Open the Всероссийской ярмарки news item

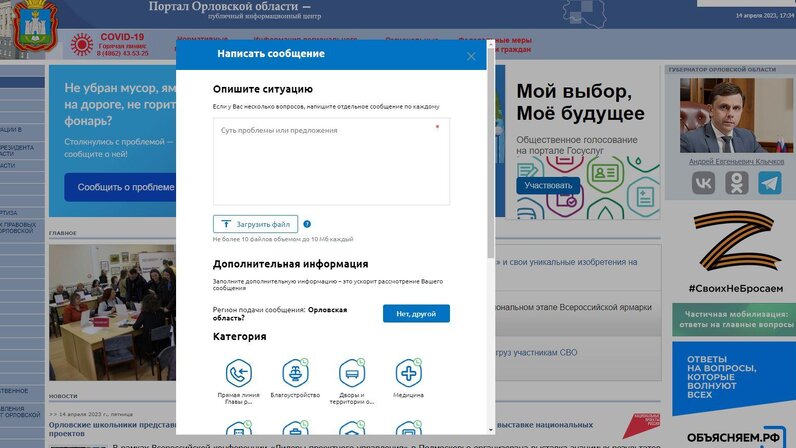(574, 307)
